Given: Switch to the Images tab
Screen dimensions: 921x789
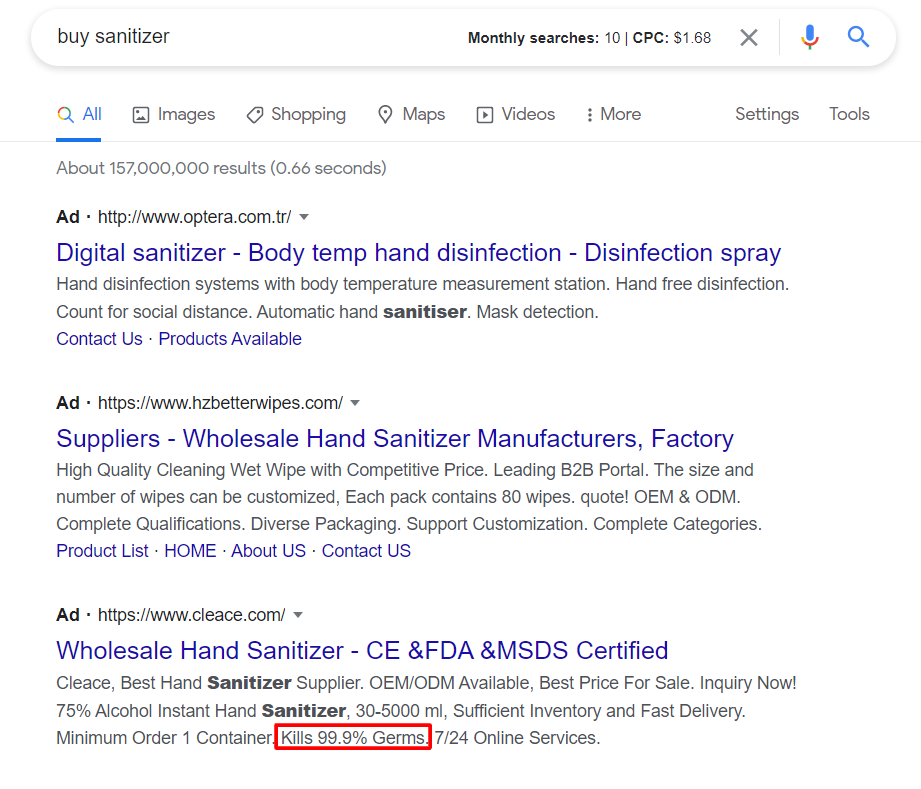Looking at the screenshot, I should [x=174, y=114].
